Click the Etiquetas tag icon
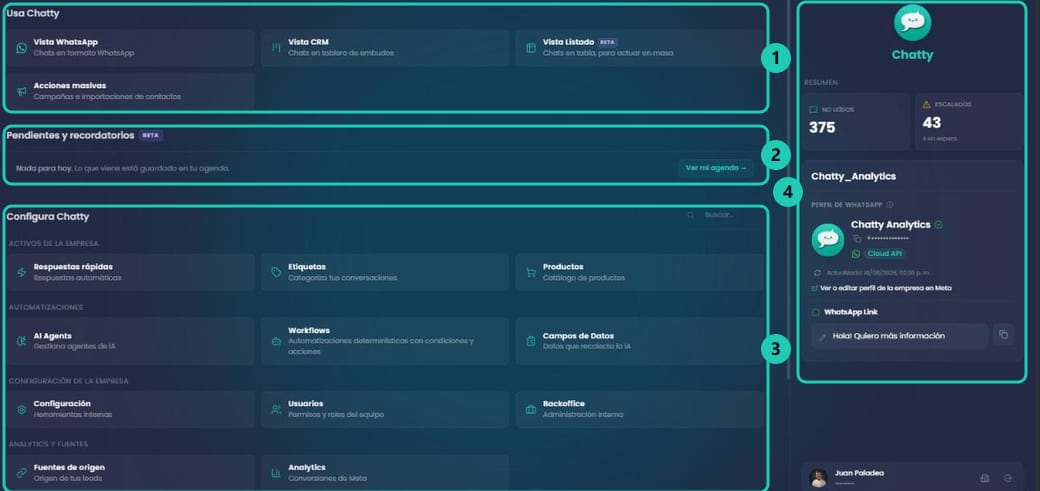The image size is (1040, 491). [276, 272]
